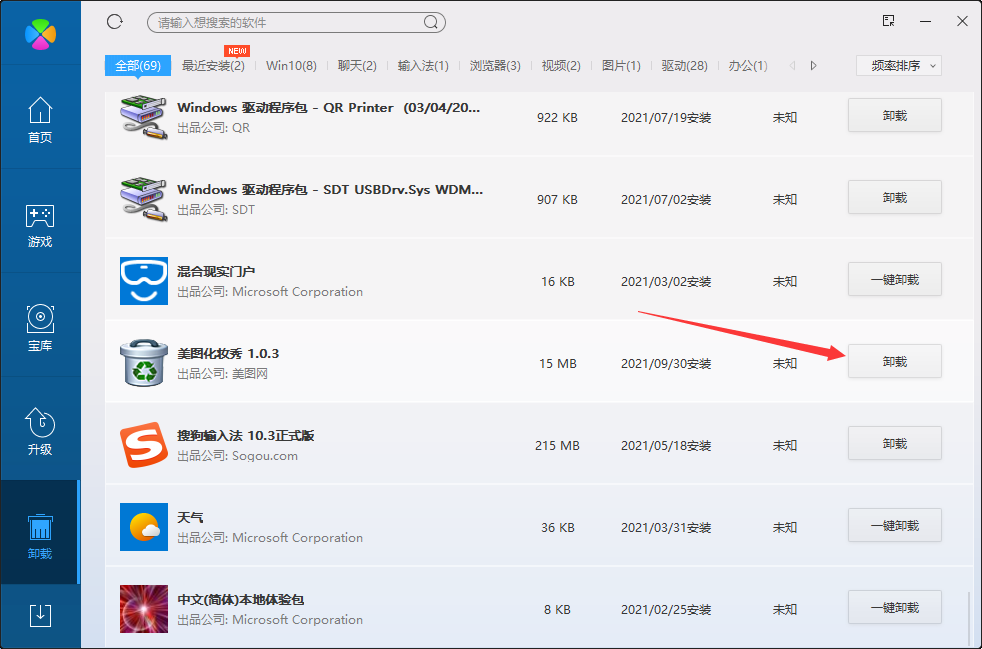The width and height of the screenshot is (982, 649).
Task: Switch to the 输入法(1) tab
Action: pyautogui.click(x=423, y=65)
